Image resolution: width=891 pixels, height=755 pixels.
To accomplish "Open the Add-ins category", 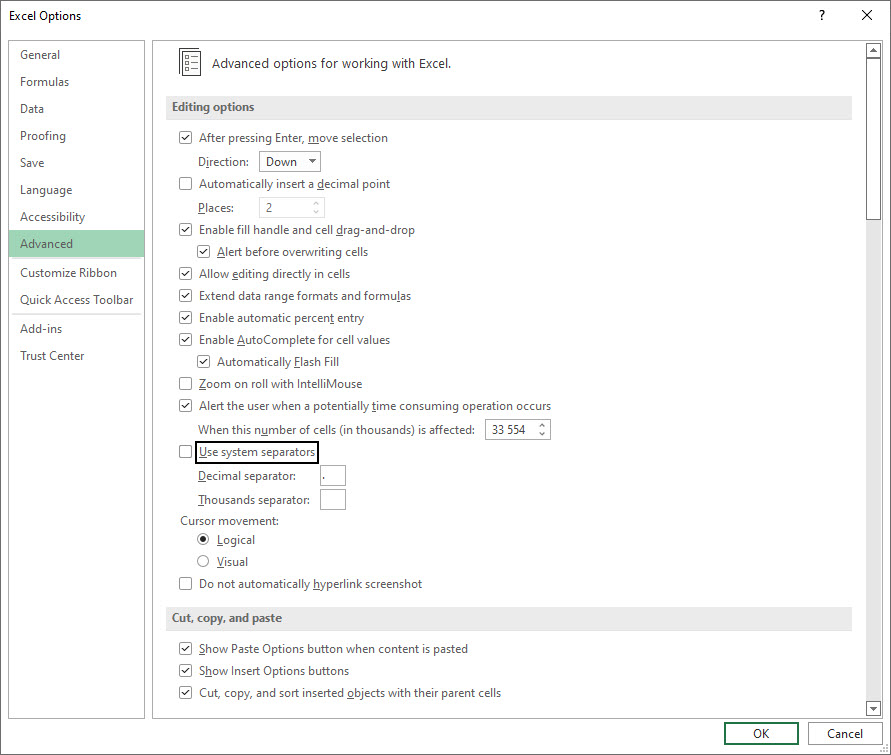I will point(77,328).
